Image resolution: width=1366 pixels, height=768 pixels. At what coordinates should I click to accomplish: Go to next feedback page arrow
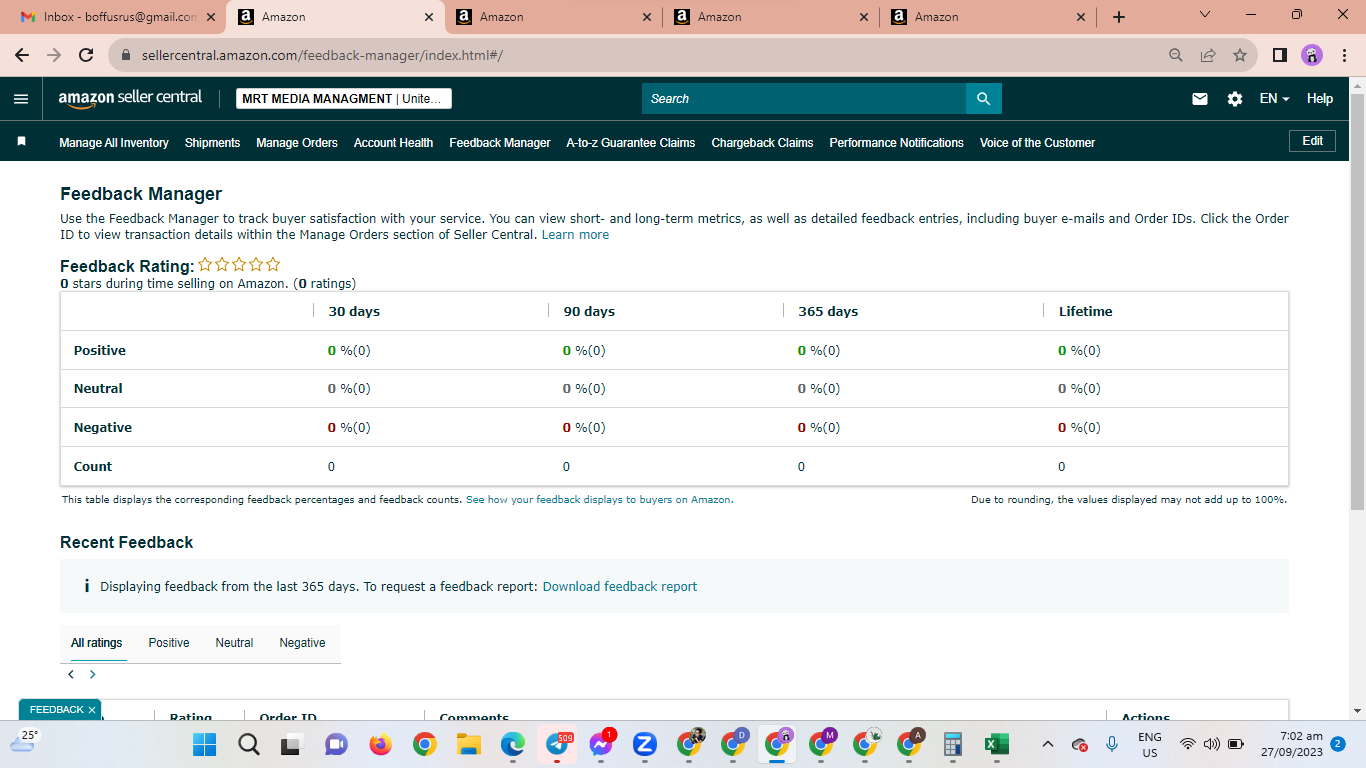pyautogui.click(x=93, y=674)
